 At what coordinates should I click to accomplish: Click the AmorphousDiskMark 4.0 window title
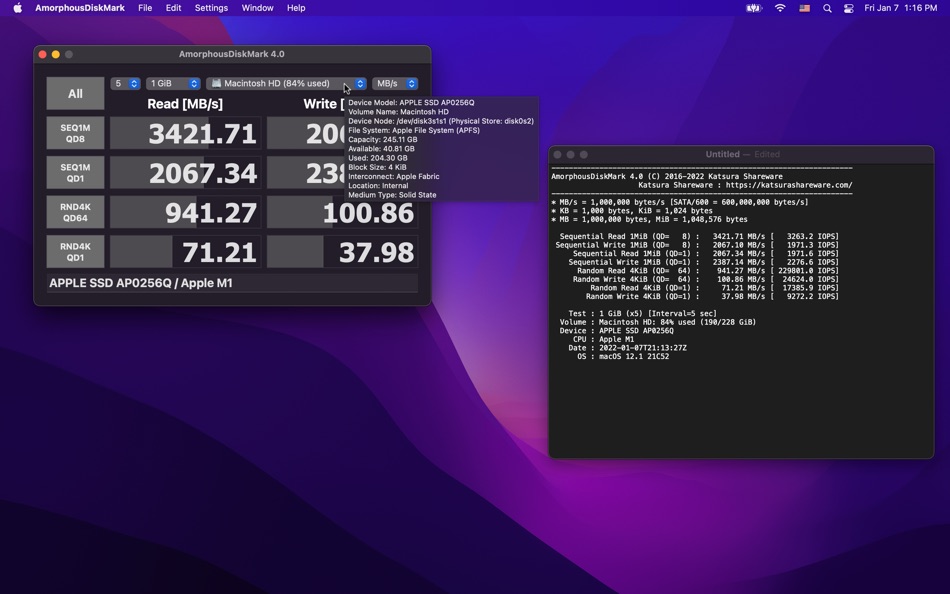pyautogui.click(x=231, y=54)
